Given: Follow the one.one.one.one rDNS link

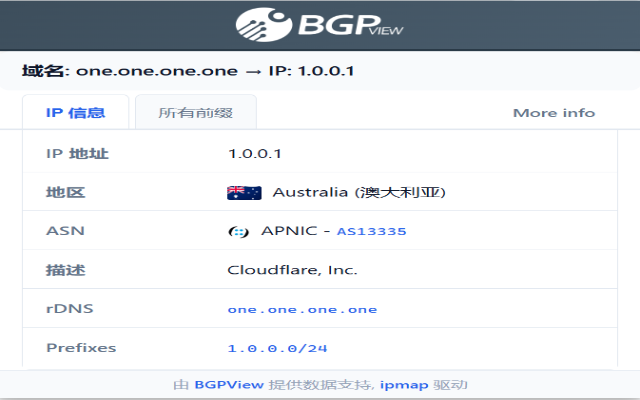Looking at the screenshot, I should click(x=302, y=310).
